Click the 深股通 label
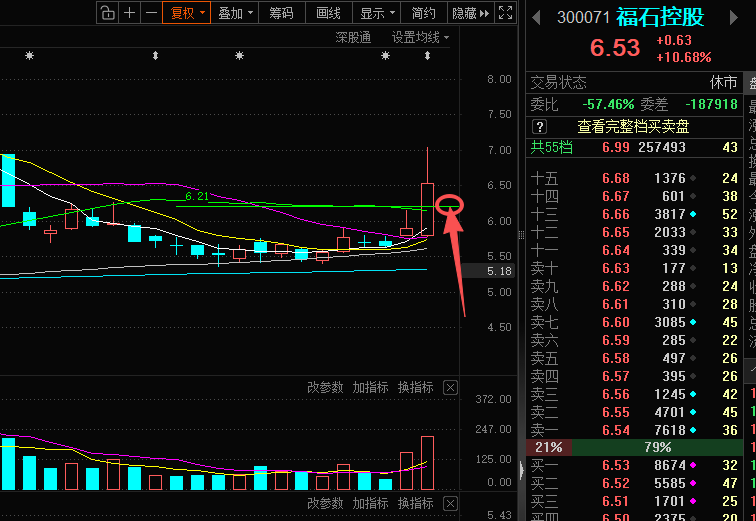 [353, 37]
